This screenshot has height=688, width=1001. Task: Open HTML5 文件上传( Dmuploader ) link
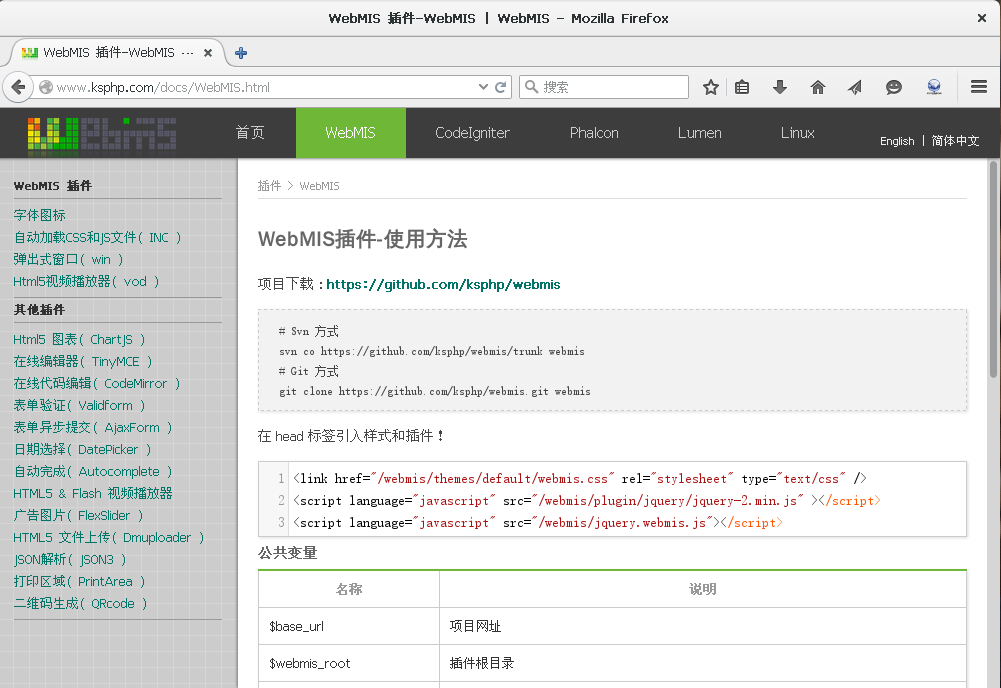tap(109, 537)
